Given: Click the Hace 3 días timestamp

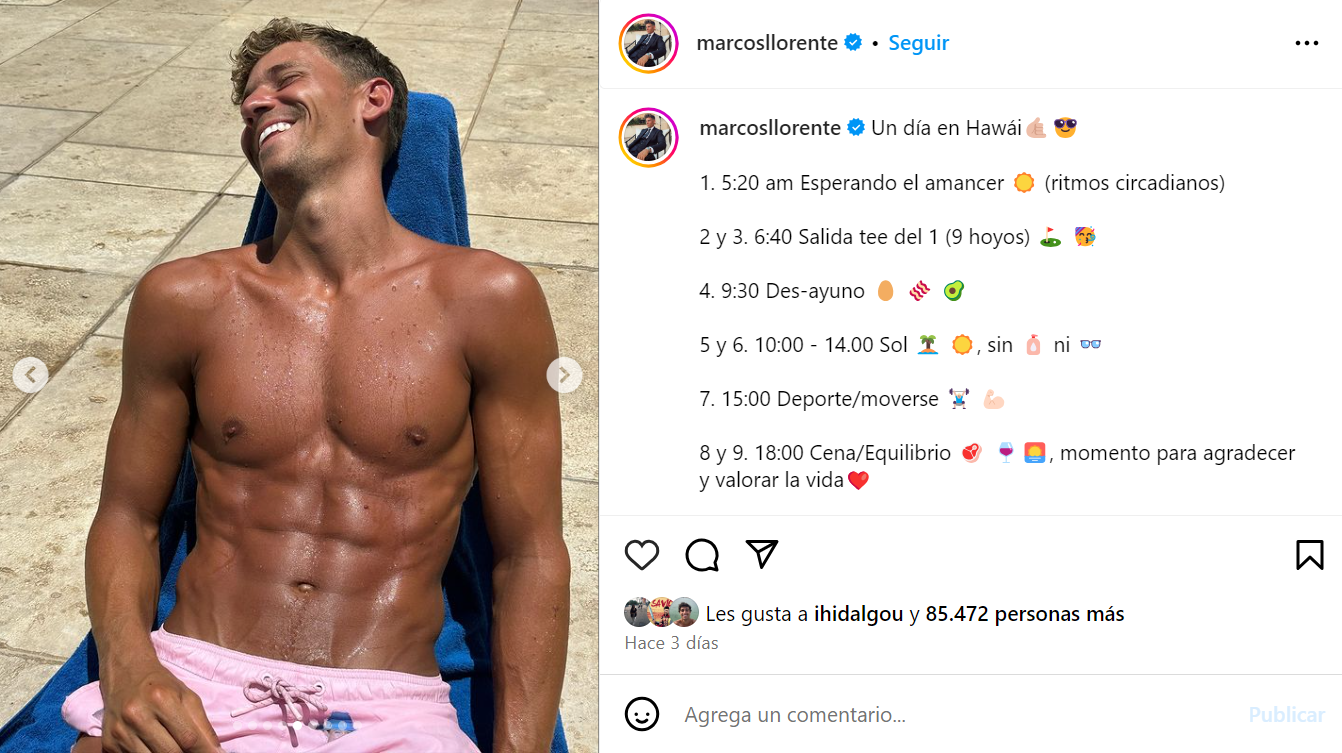Looking at the screenshot, I should (672, 643).
